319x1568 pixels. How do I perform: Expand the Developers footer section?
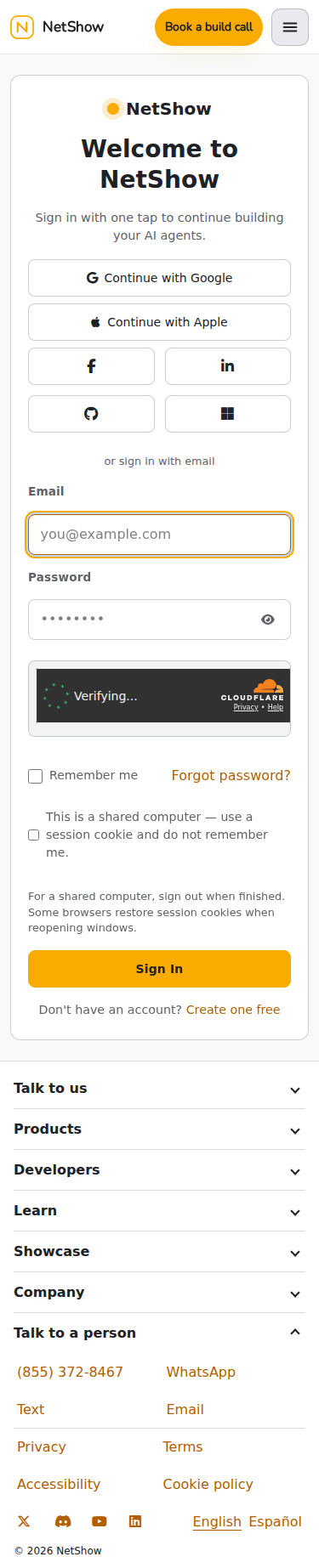159,1170
